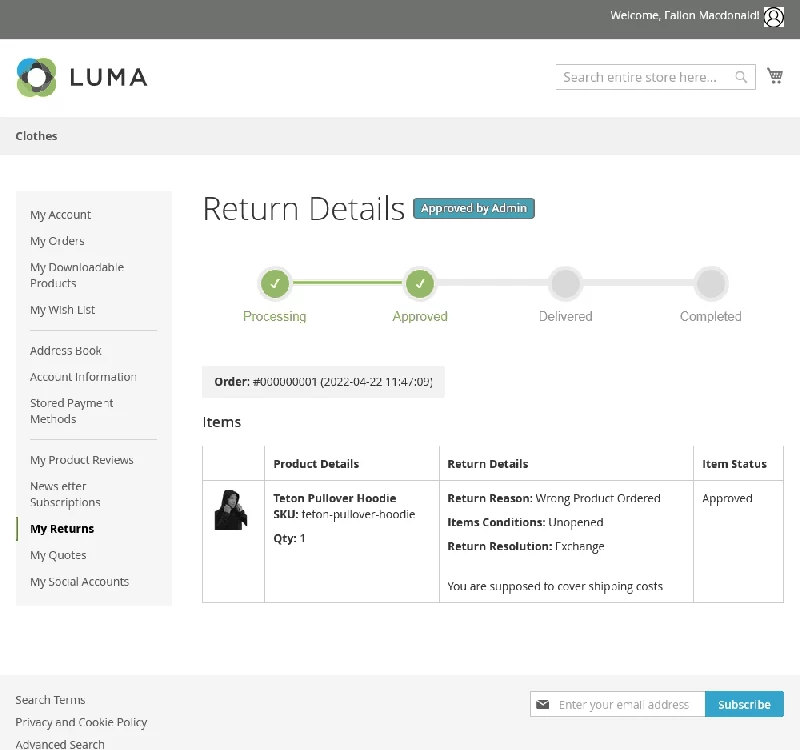Click the Completed step circle
The height and width of the screenshot is (750, 800).
coord(711,283)
